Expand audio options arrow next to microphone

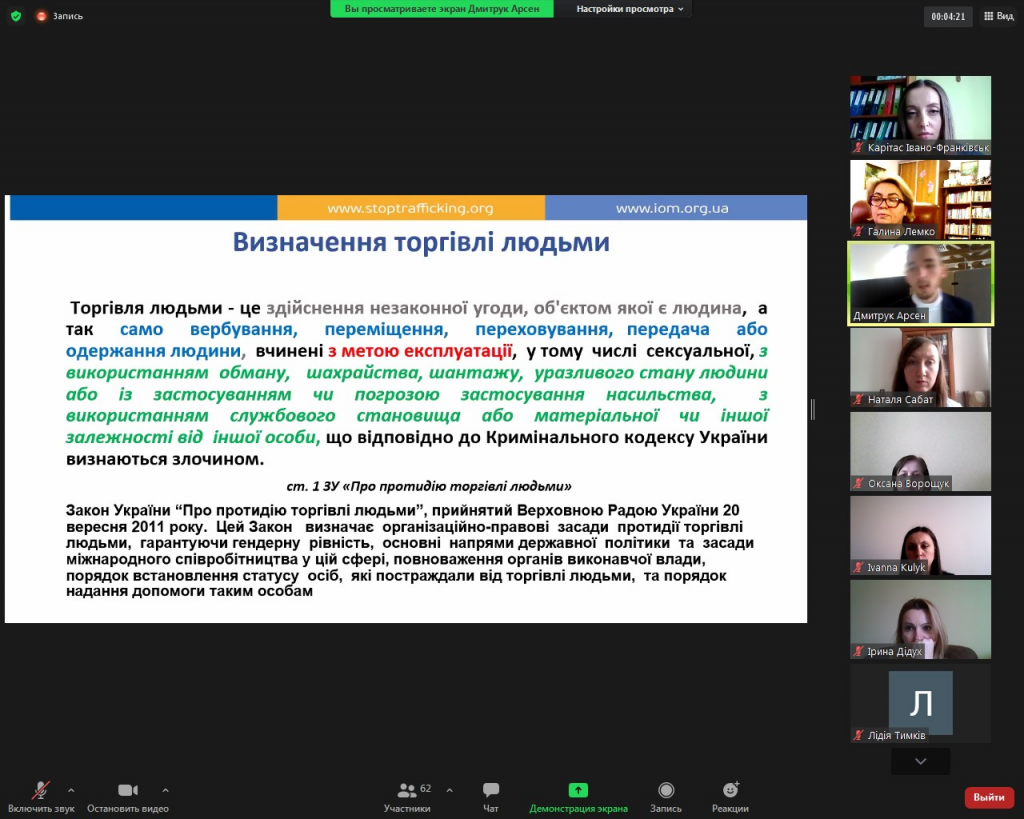(71, 790)
